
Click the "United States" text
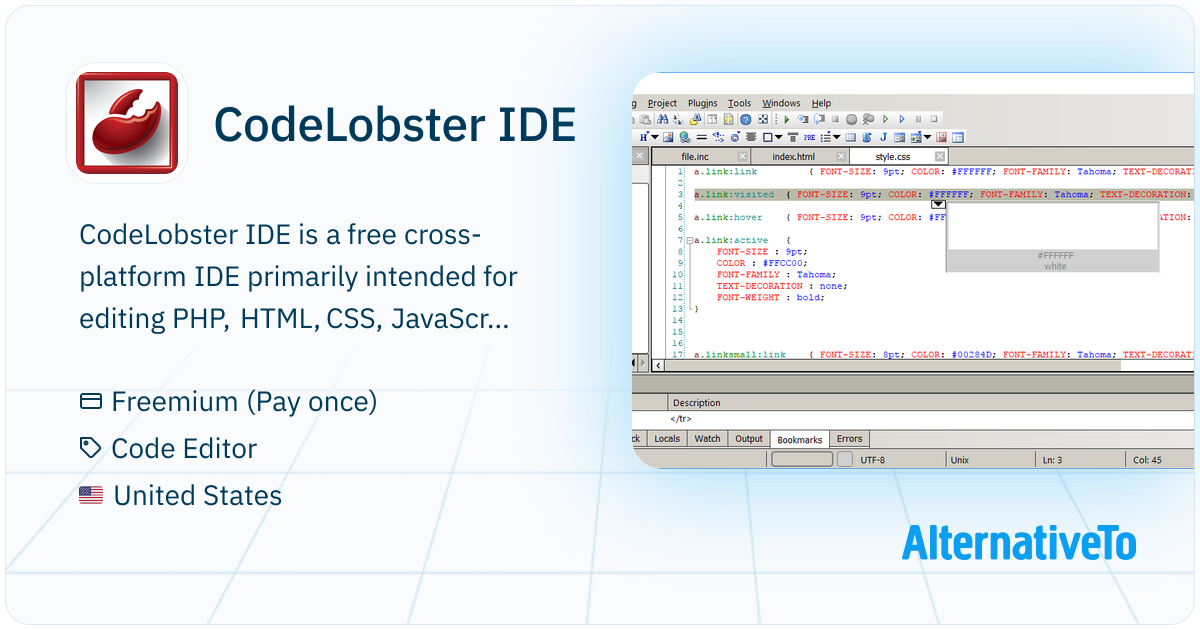[x=198, y=496]
